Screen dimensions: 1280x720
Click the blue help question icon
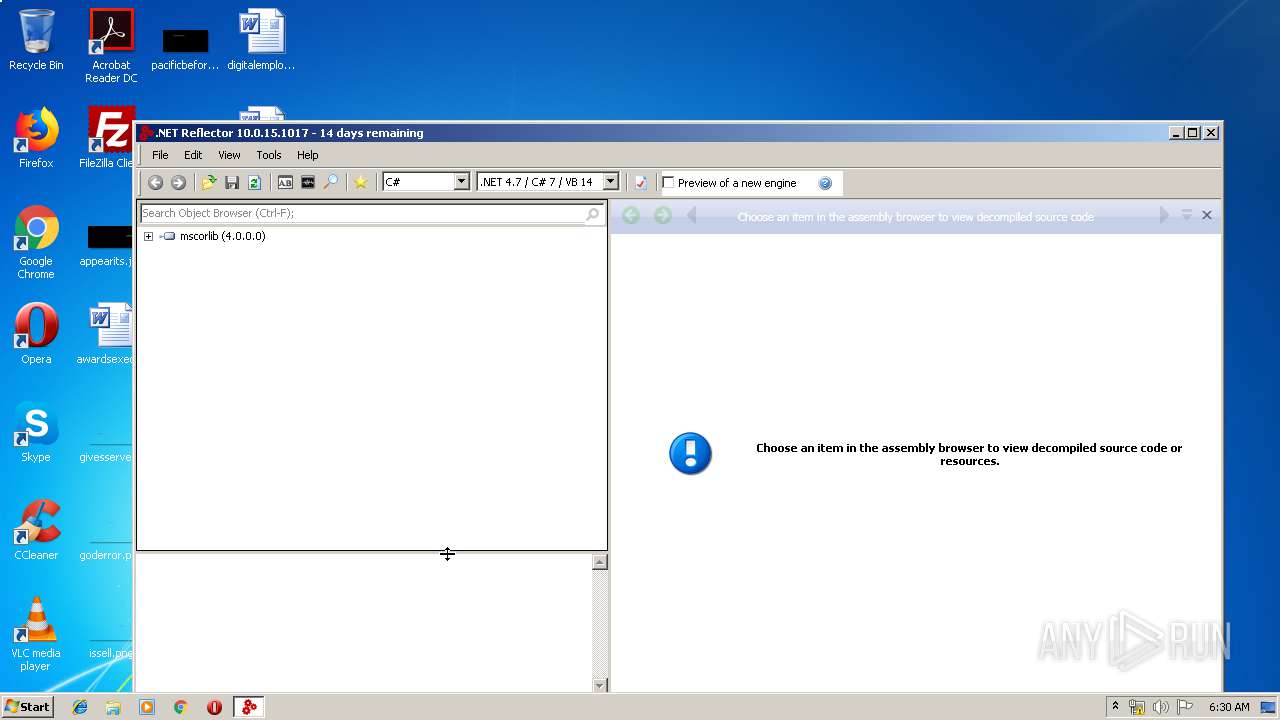[x=825, y=183]
